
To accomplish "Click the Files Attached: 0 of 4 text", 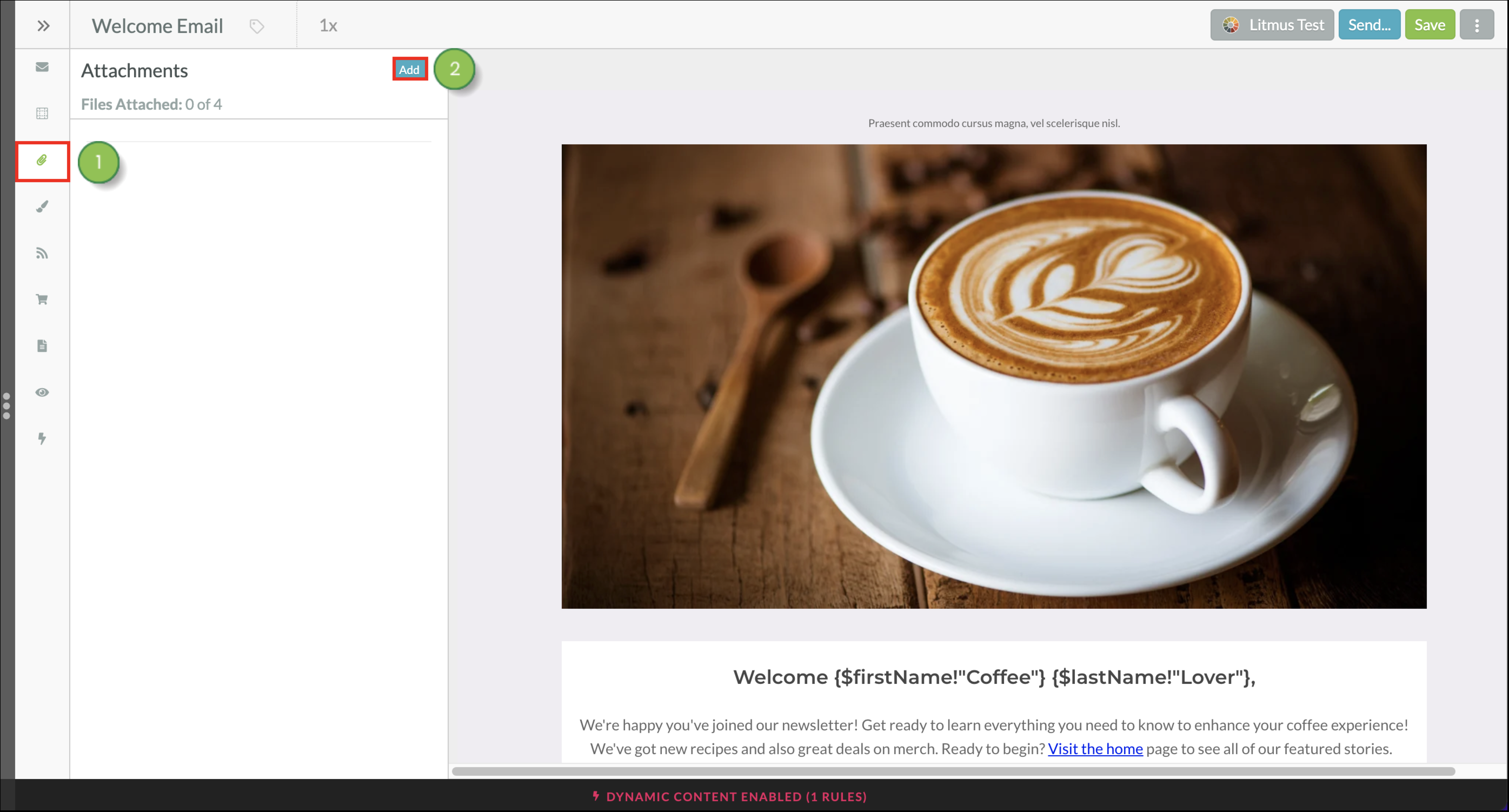I will (151, 104).
